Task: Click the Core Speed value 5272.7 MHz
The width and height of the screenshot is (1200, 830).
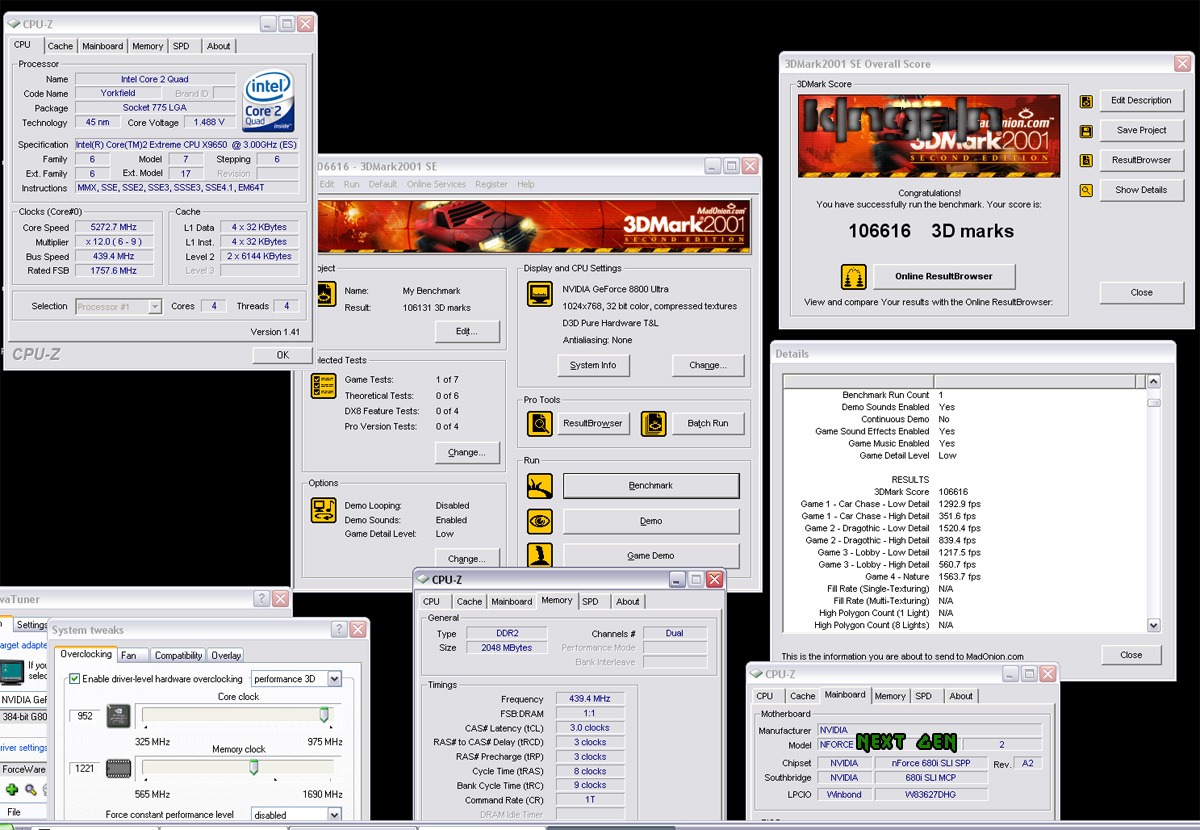Action: pos(115,228)
